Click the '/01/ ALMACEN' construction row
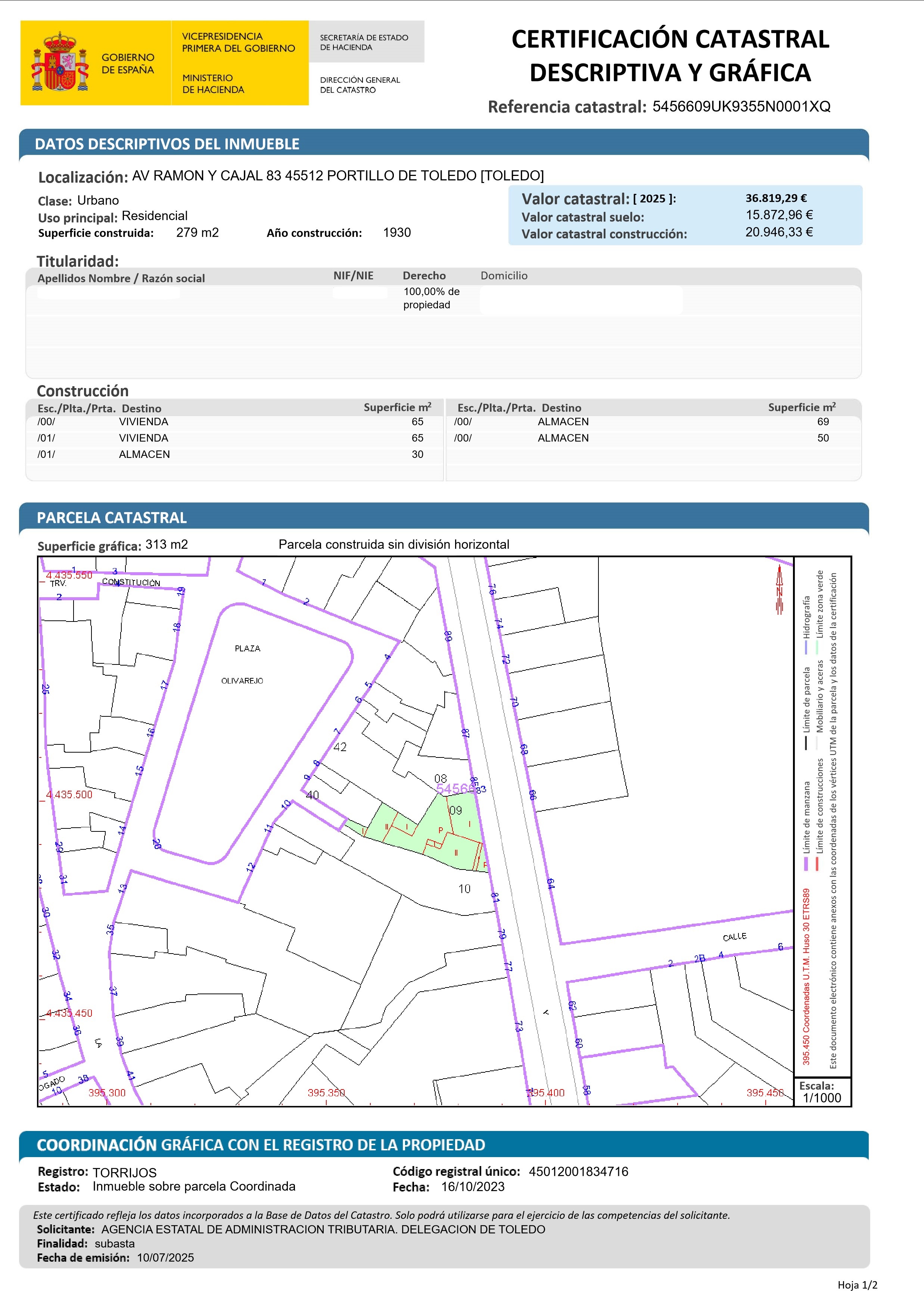 pyautogui.click(x=144, y=454)
